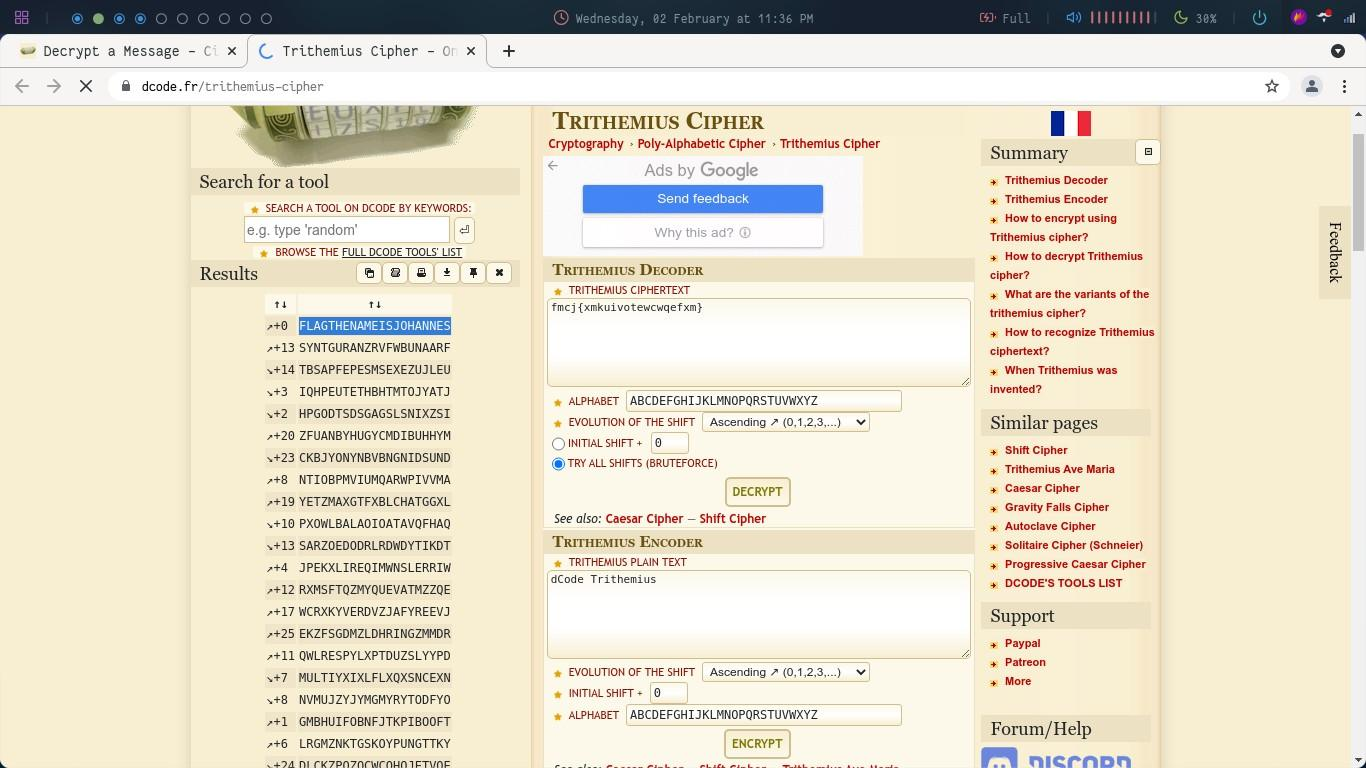Pin the results panel with the pushpin icon
This screenshot has height=768, width=1366.
point(473,273)
